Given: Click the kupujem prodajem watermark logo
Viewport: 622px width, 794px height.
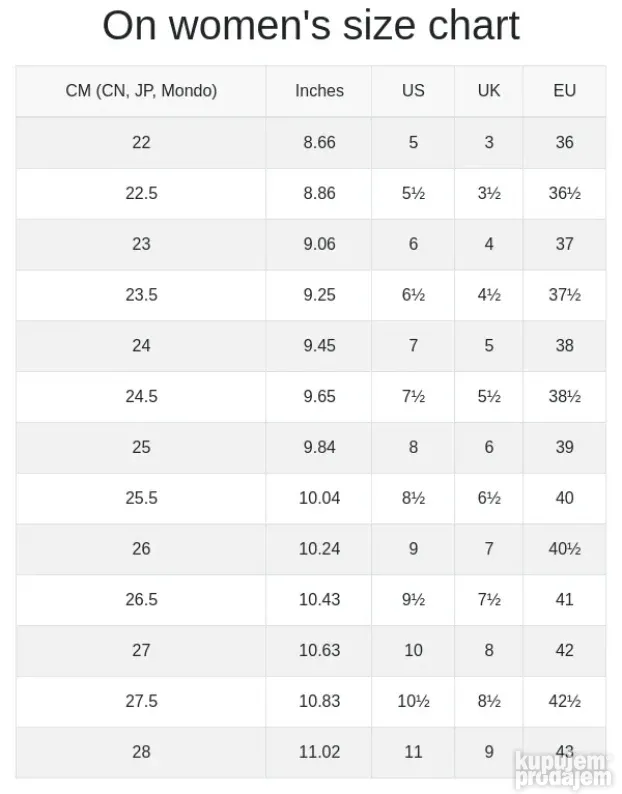Looking at the screenshot, I should [563, 770].
